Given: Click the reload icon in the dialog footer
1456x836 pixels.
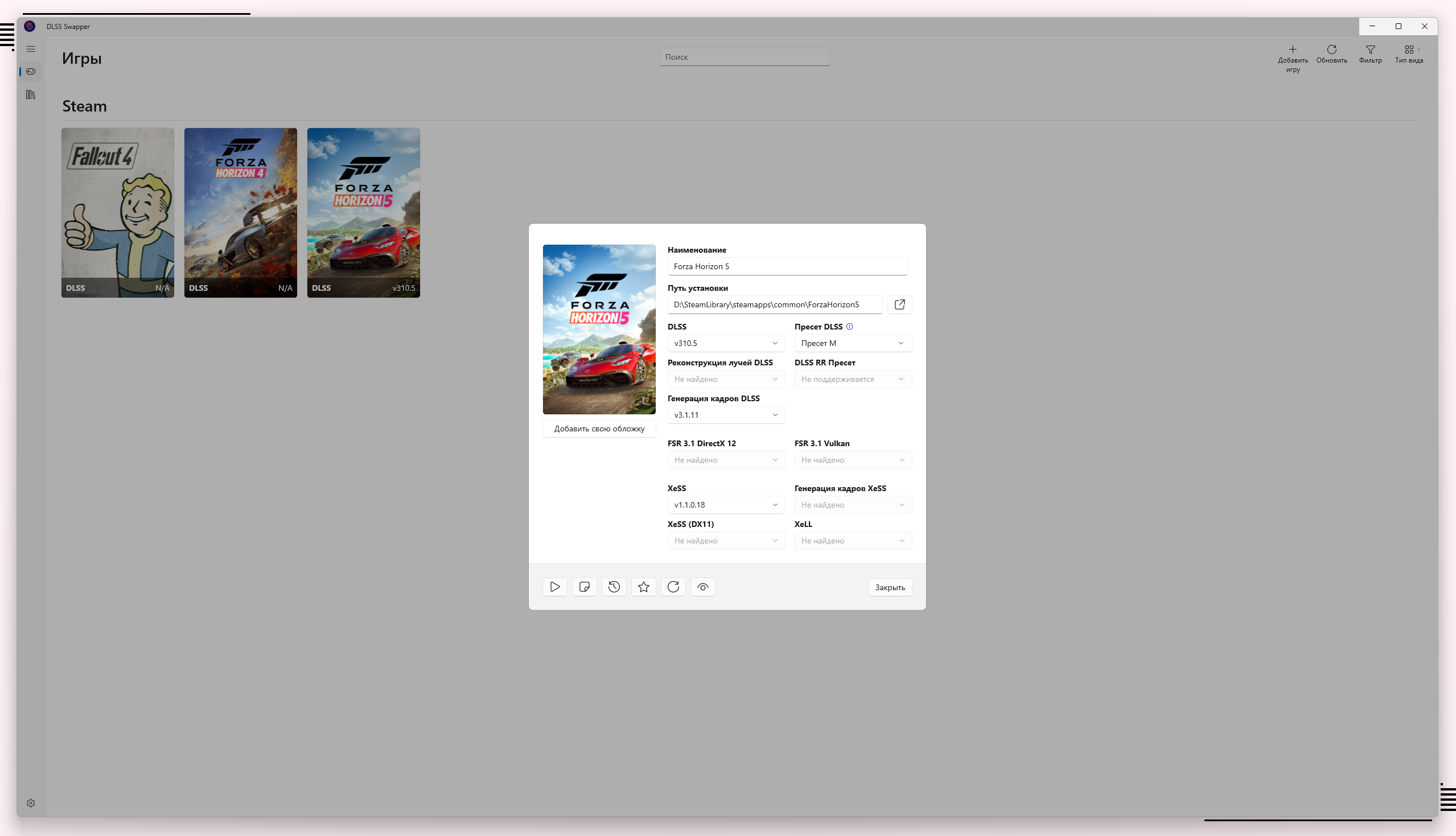Looking at the screenshot, I should coord(673,587).
